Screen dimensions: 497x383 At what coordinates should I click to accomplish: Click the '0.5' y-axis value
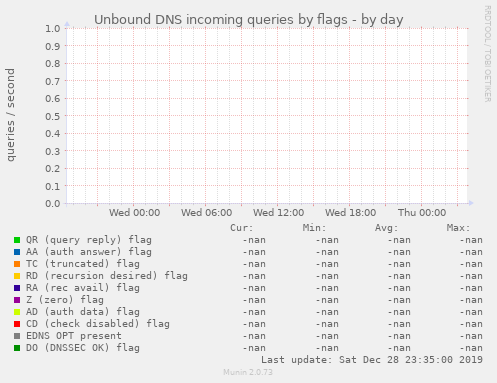point(53,116)
